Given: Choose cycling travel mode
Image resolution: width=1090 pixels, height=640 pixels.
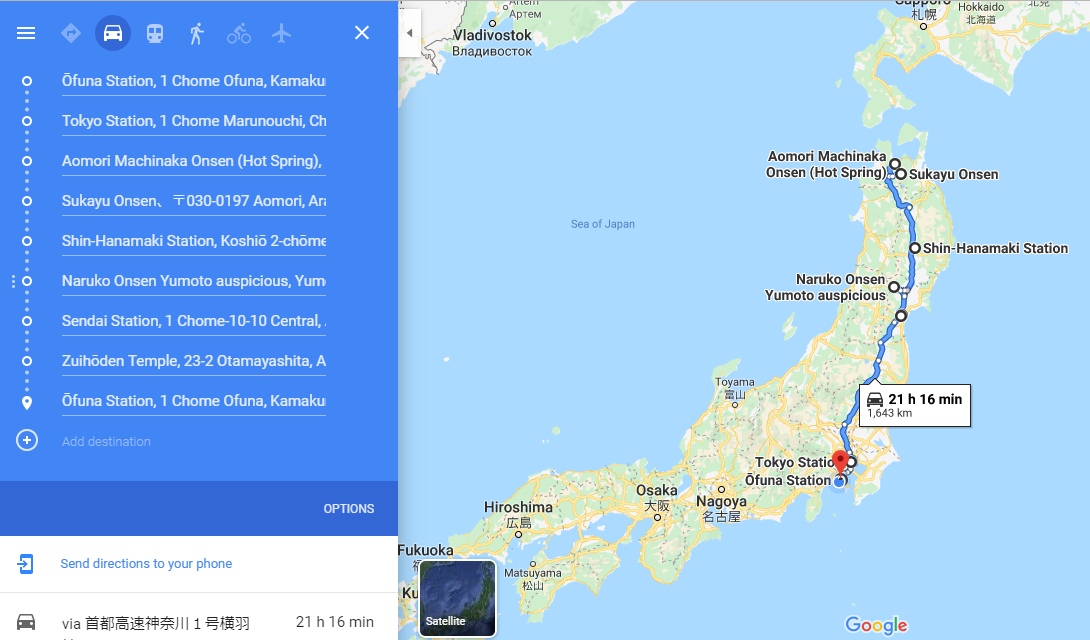Looking at the screenshot, I should pos(238,33).
